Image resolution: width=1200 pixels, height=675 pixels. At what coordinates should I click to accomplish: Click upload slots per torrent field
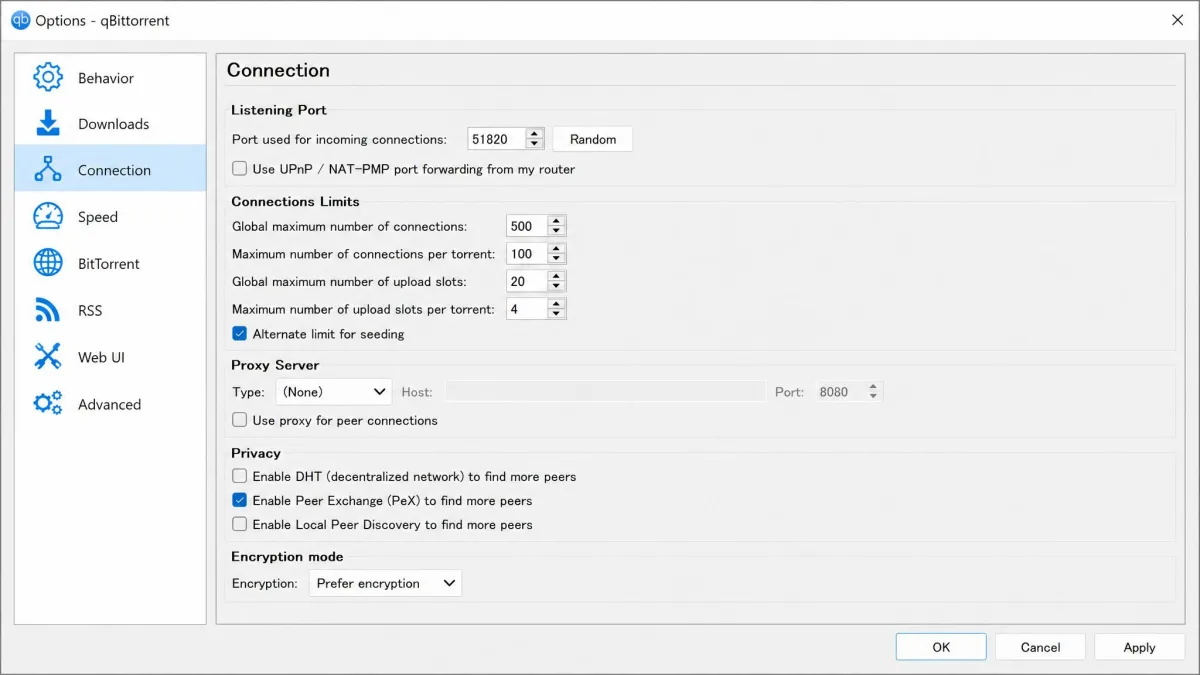coord(527,309)
